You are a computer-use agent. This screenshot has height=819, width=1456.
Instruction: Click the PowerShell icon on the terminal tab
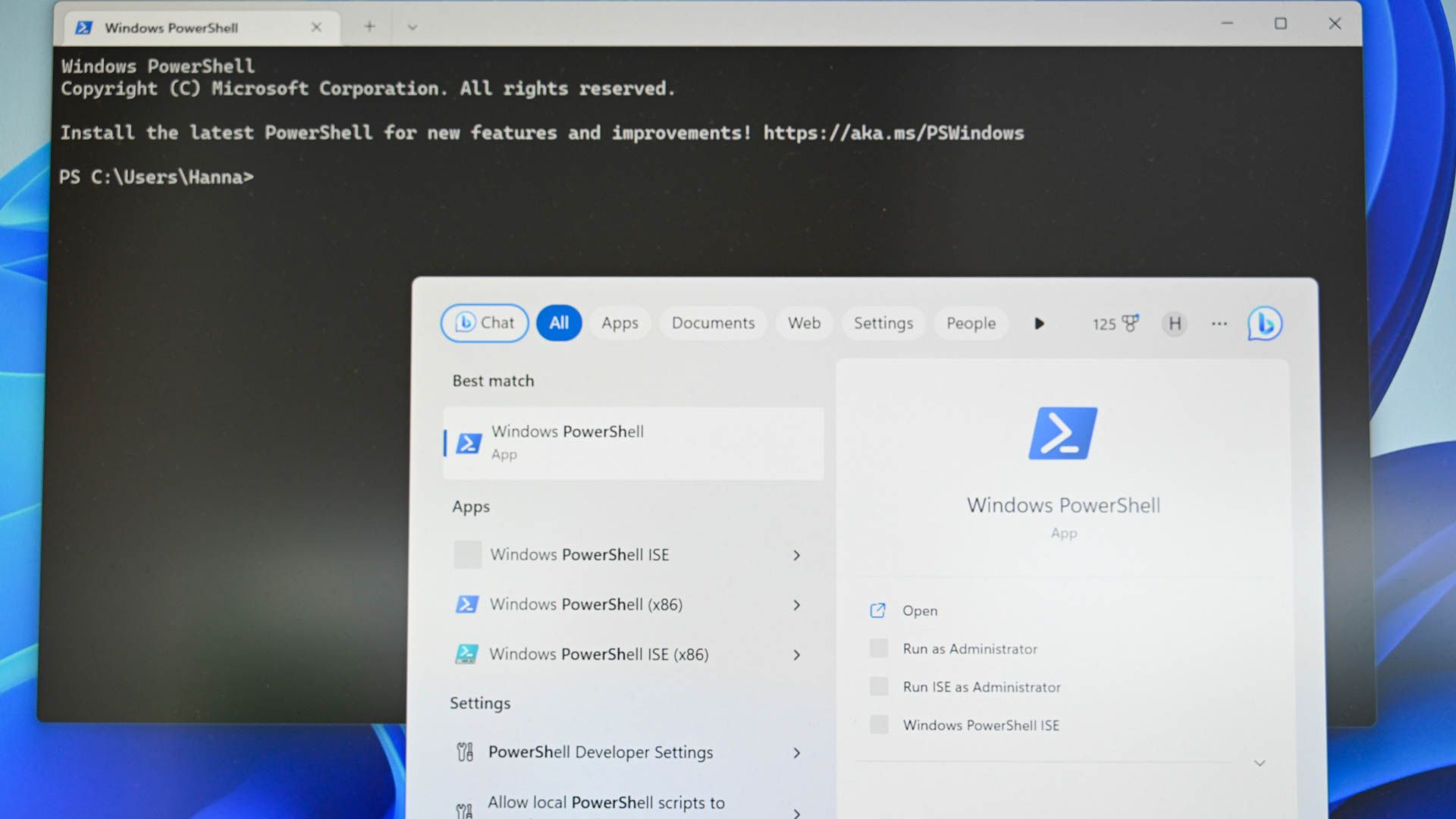point(83,27)
